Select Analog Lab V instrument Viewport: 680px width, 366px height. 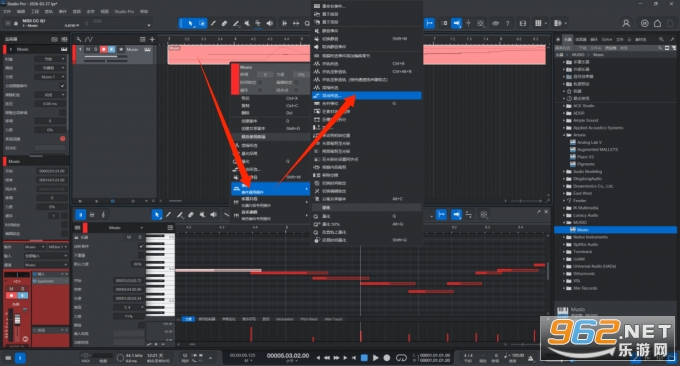pyautogui.click(x=589, y=142)
